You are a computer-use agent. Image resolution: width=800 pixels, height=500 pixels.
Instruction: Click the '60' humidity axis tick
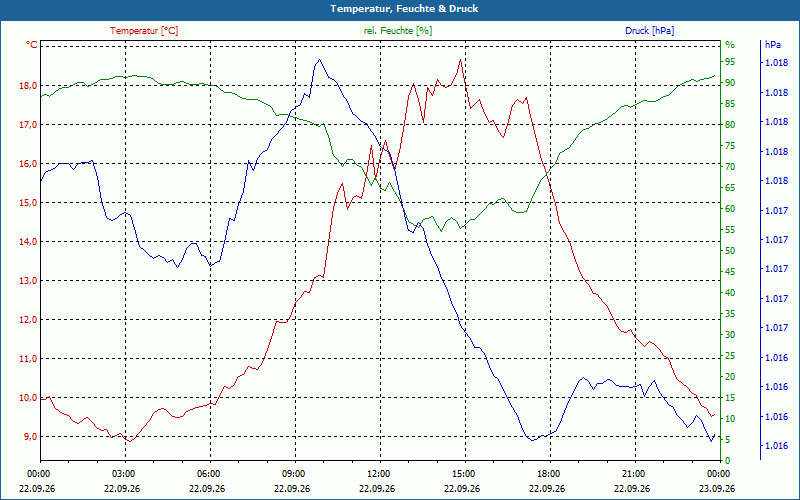point(730,209)
